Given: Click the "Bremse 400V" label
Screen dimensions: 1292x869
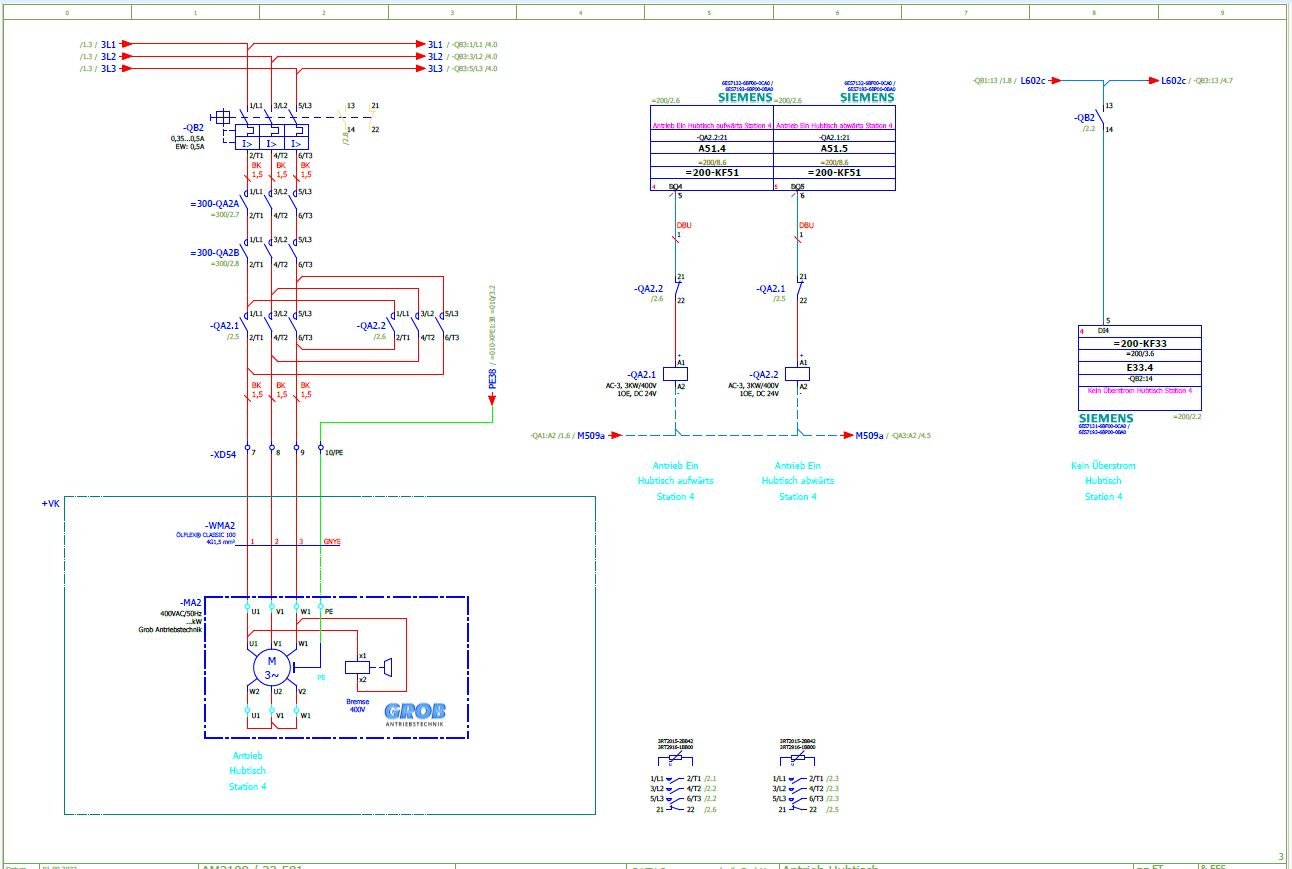Looking at the screenshot, I should point(358,706).
